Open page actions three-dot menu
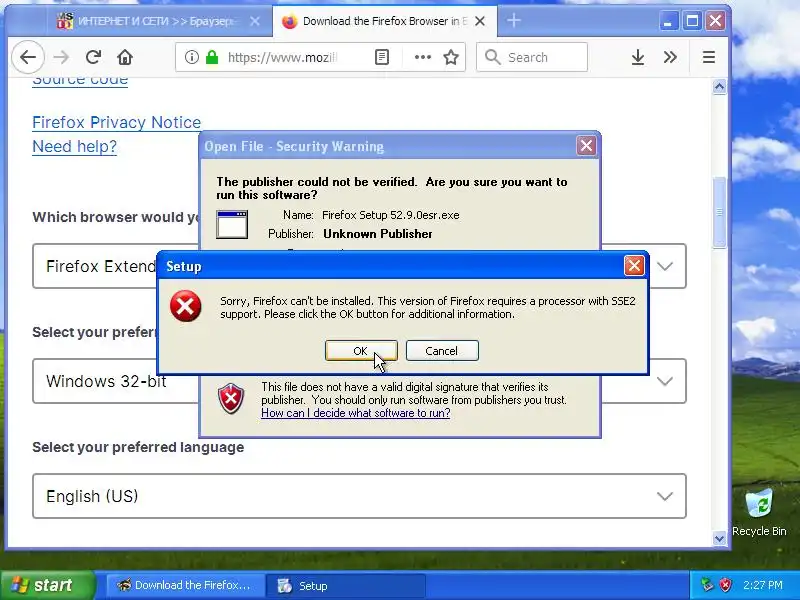The image size is (800, 600). click(422, 57)
